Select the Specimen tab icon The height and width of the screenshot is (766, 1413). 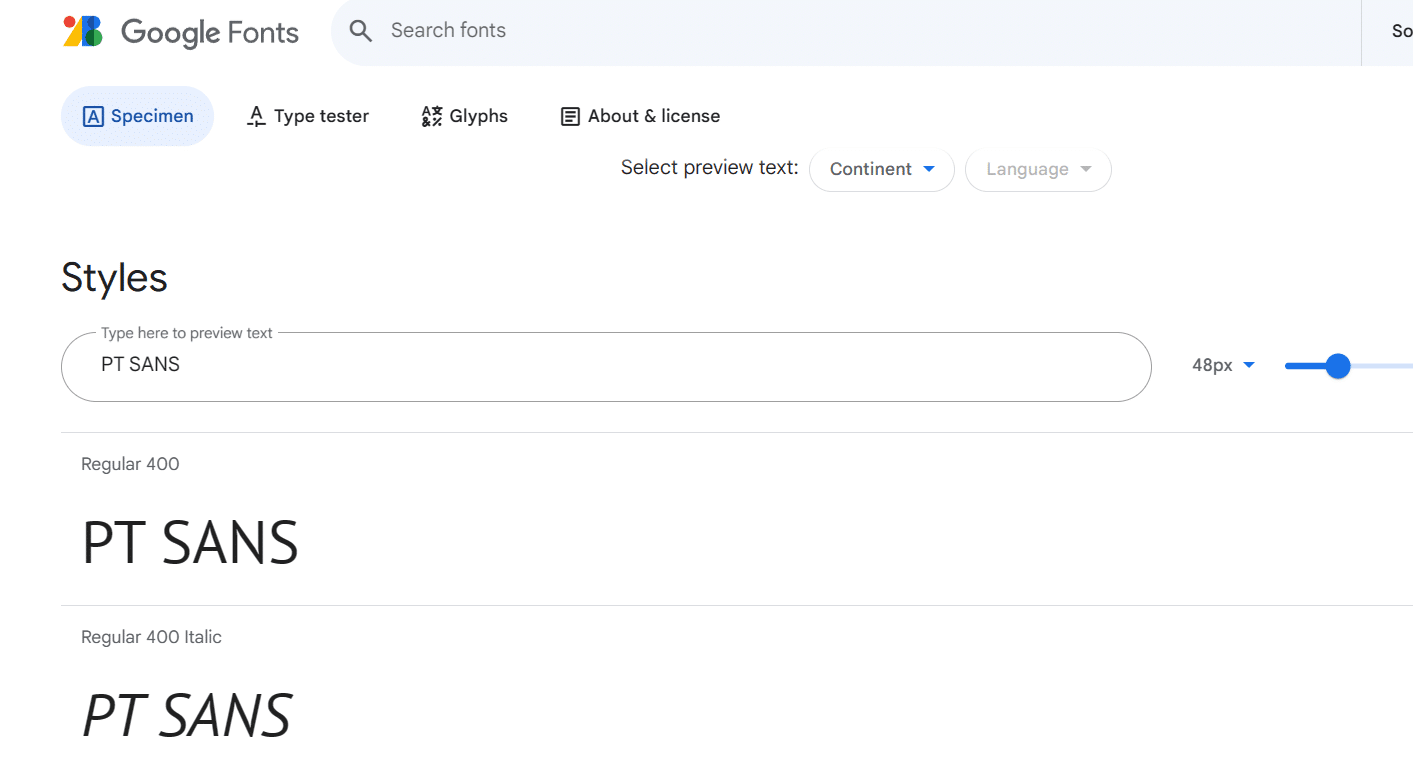[93, 116]
